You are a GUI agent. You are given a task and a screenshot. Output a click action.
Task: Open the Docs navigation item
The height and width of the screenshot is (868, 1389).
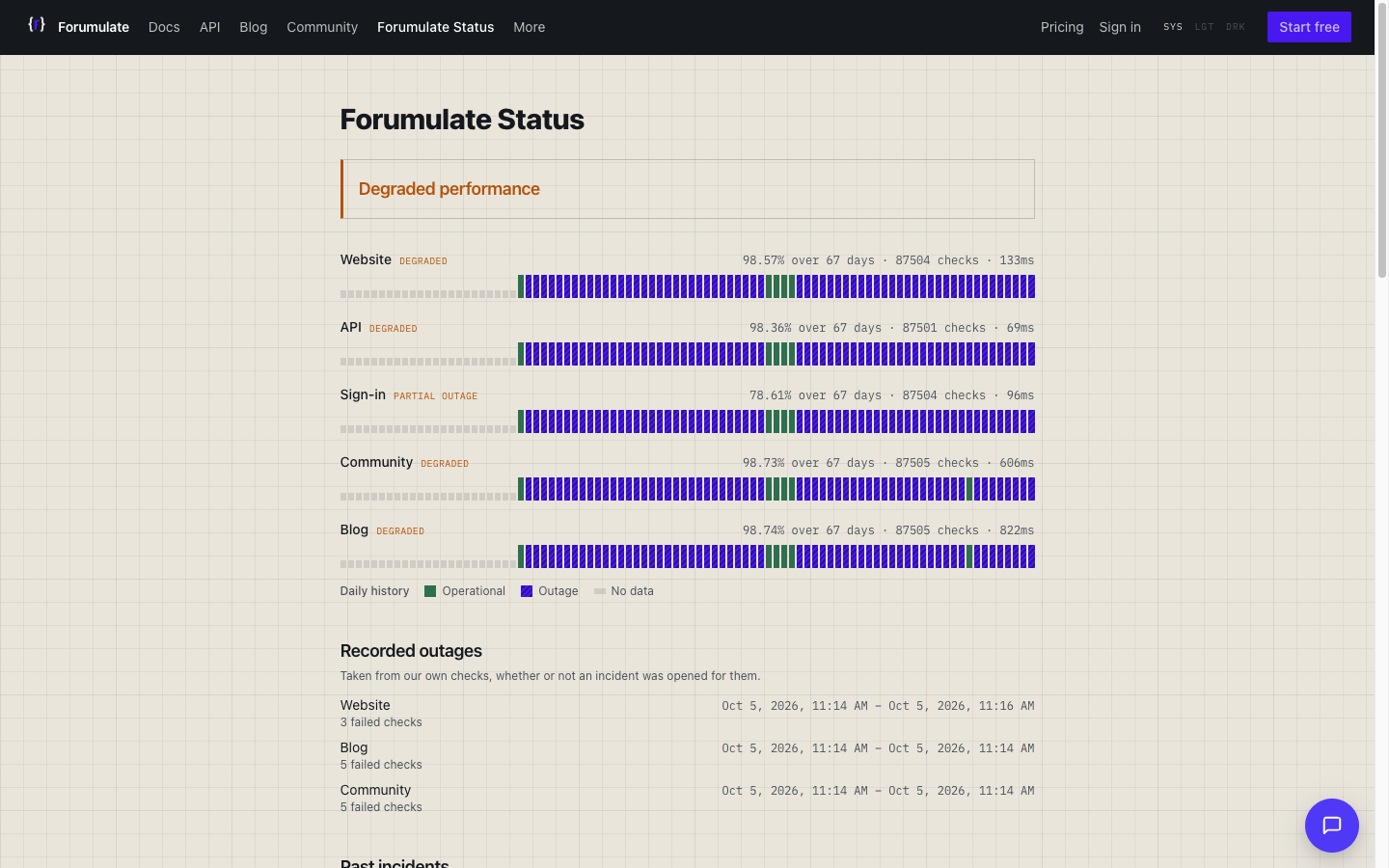click(x=164, y=27)
